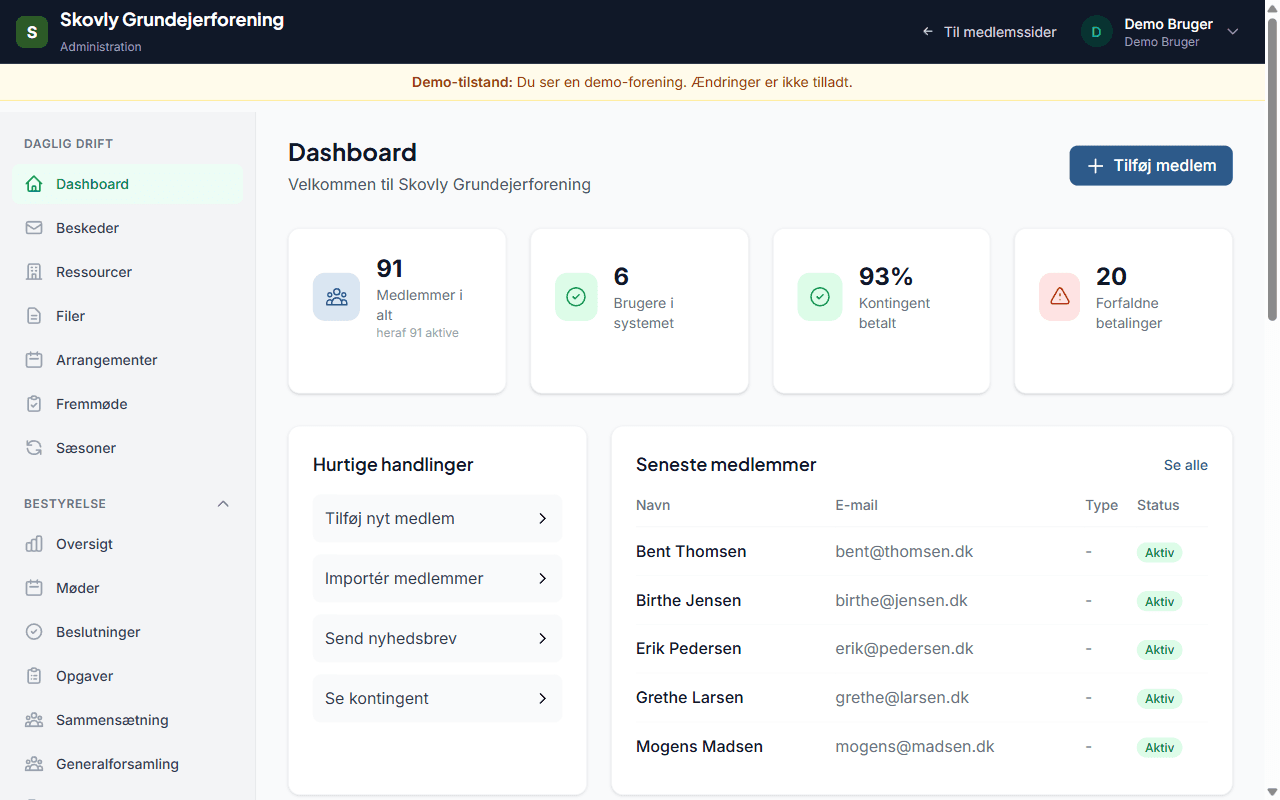This screenshot has height=800, width=1280.
Task: Click the 20 Forfaldne betalinger card
Action: tap(1123, 311)
